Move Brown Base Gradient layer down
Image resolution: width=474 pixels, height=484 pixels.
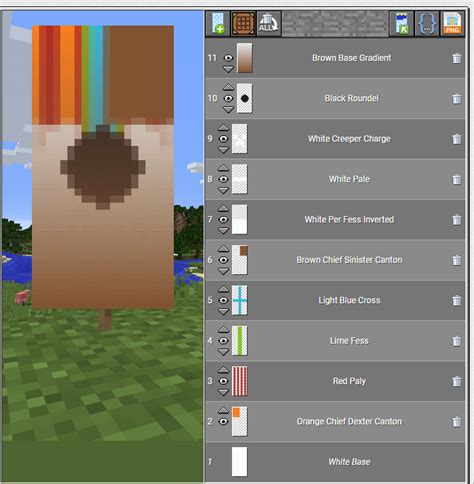pyautogui.click(x=228, y=69)
